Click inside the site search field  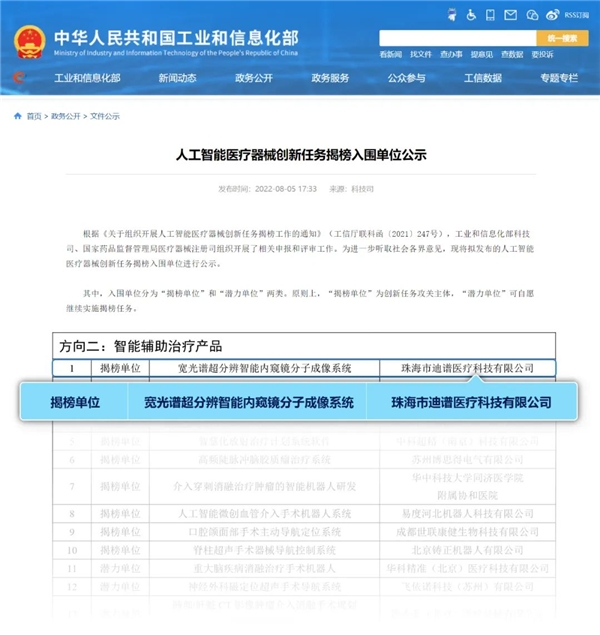pyautogui.click(x=457, y=38)
